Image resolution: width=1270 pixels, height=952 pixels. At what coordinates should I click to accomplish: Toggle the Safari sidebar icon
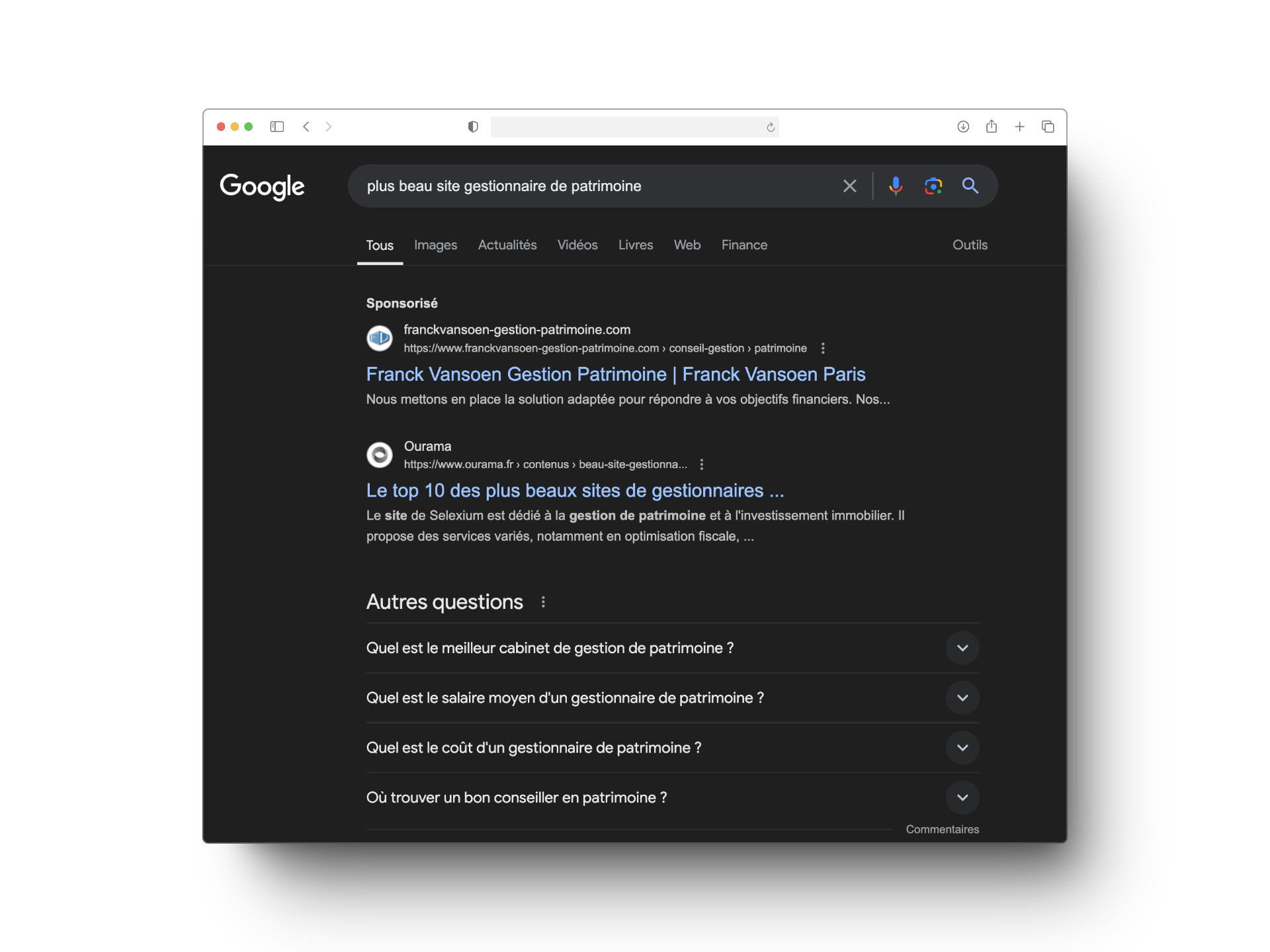(277, 126)
